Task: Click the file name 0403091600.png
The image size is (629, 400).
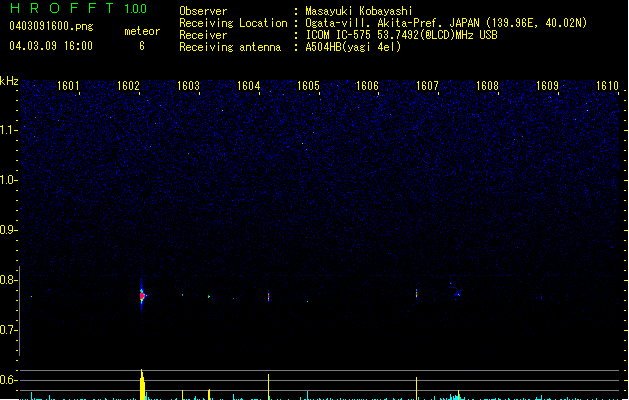Action: tap(51, 26)
